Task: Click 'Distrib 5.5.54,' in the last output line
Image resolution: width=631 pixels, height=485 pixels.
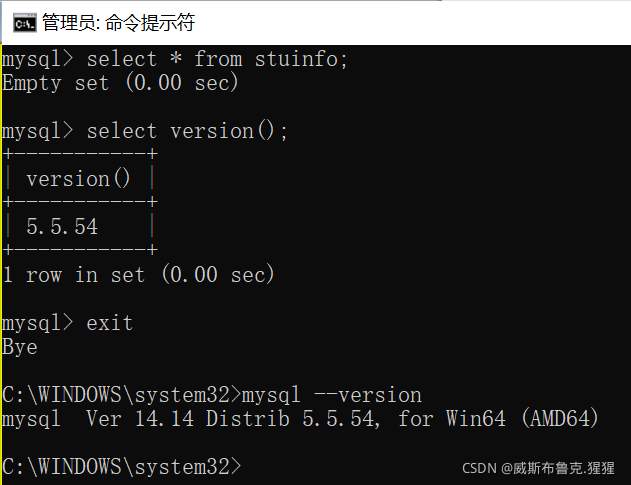Action: 293,419
